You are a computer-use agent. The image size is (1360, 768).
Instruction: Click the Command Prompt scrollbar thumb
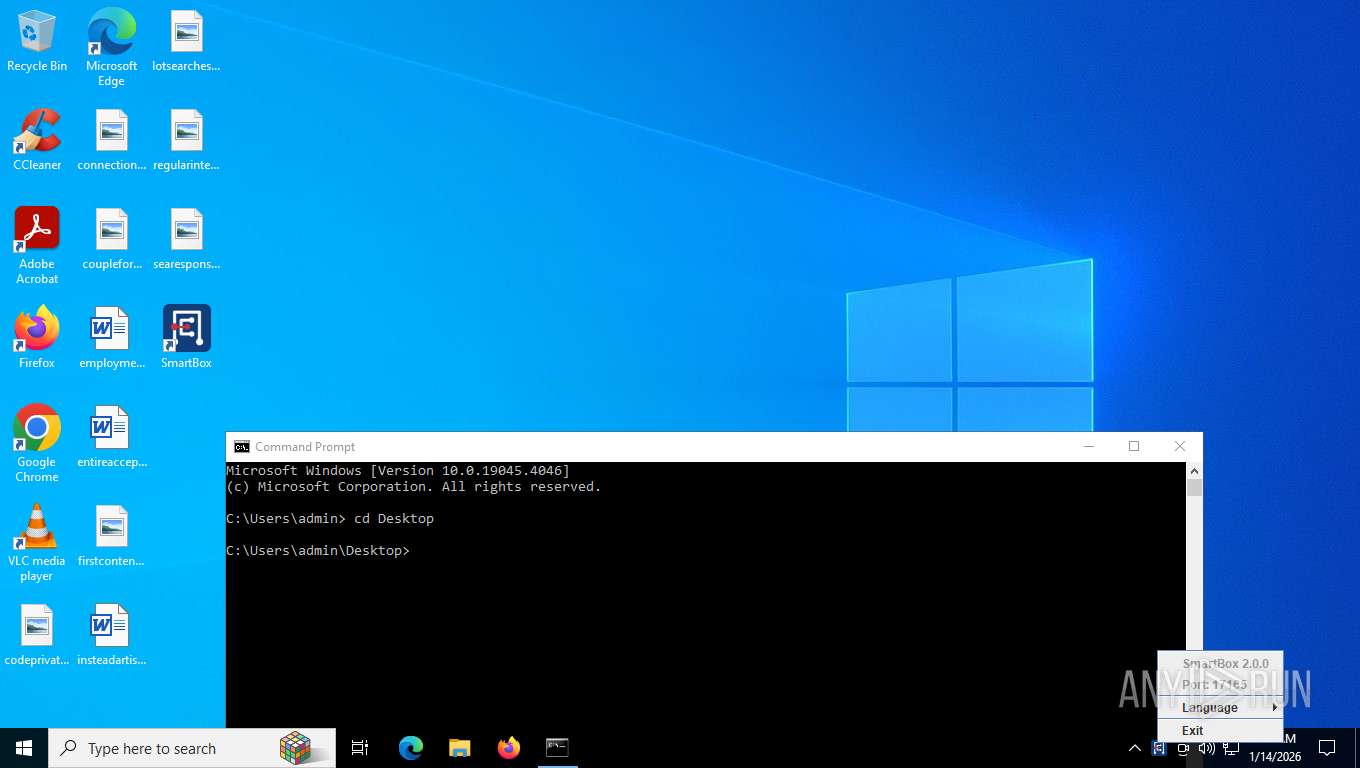pyautogui.click(x=1194, y=488)
